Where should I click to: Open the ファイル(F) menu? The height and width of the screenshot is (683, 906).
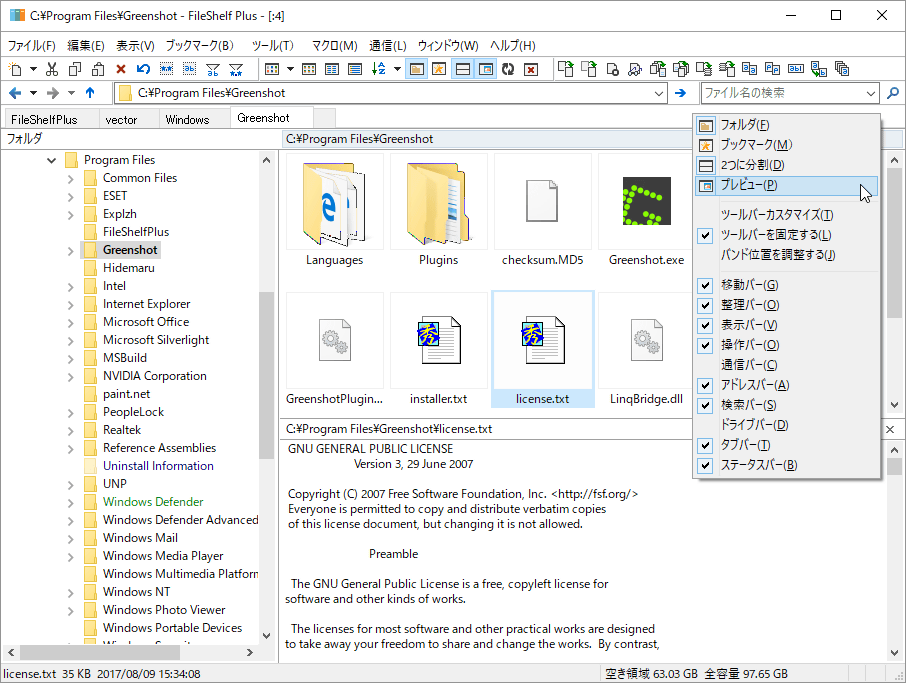click(x=32, y=46)
